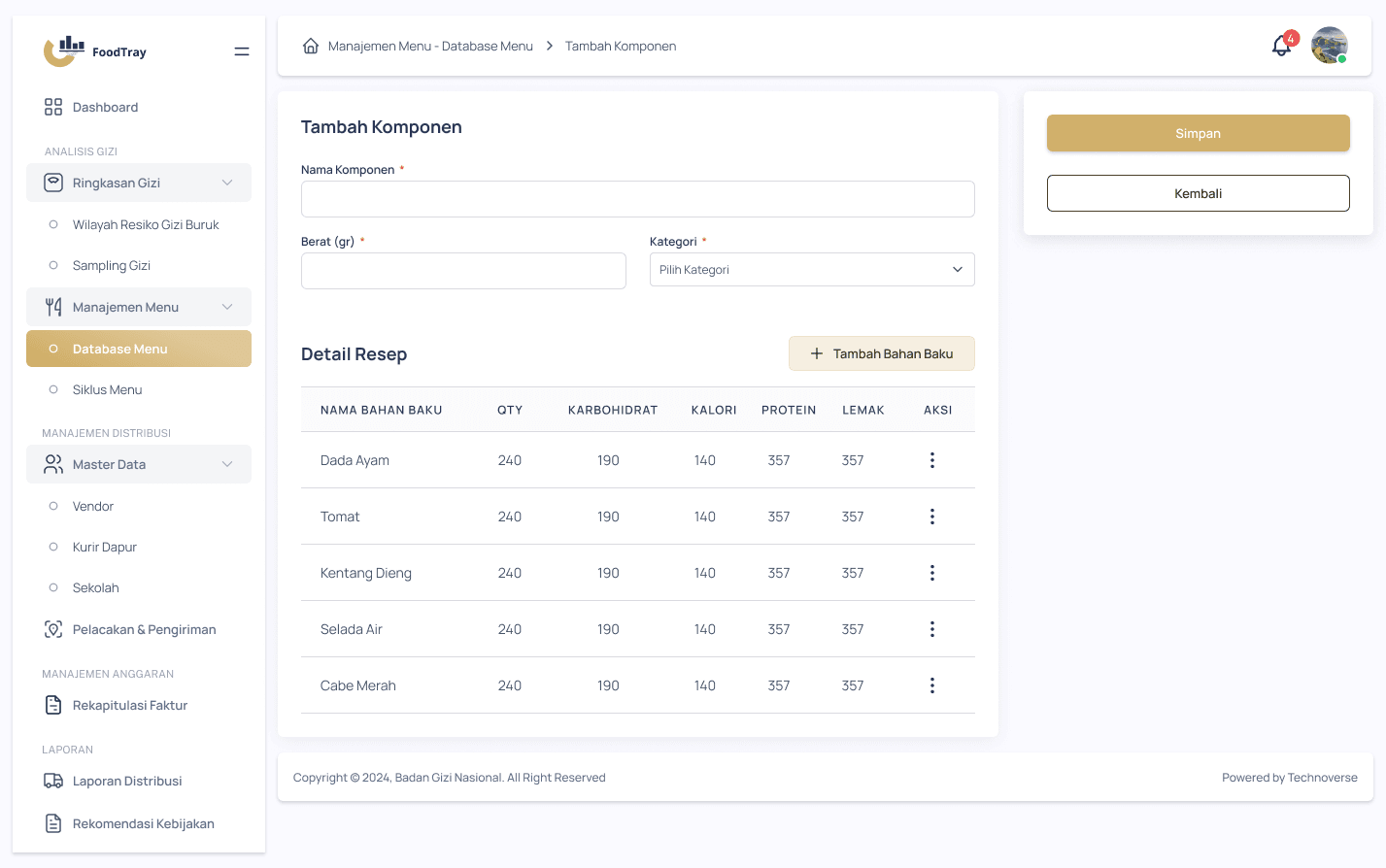Open three-dot menu for Tomat row

[931, 517]
